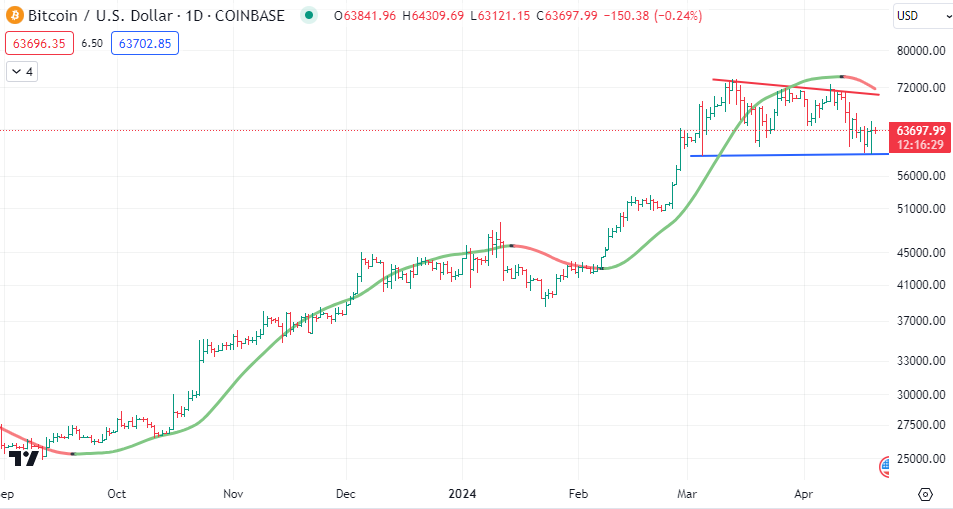Click the 6.50 spread value
The height and width of the screenshot is (509, 953).
pyautogui.click(x=91, y=43)
